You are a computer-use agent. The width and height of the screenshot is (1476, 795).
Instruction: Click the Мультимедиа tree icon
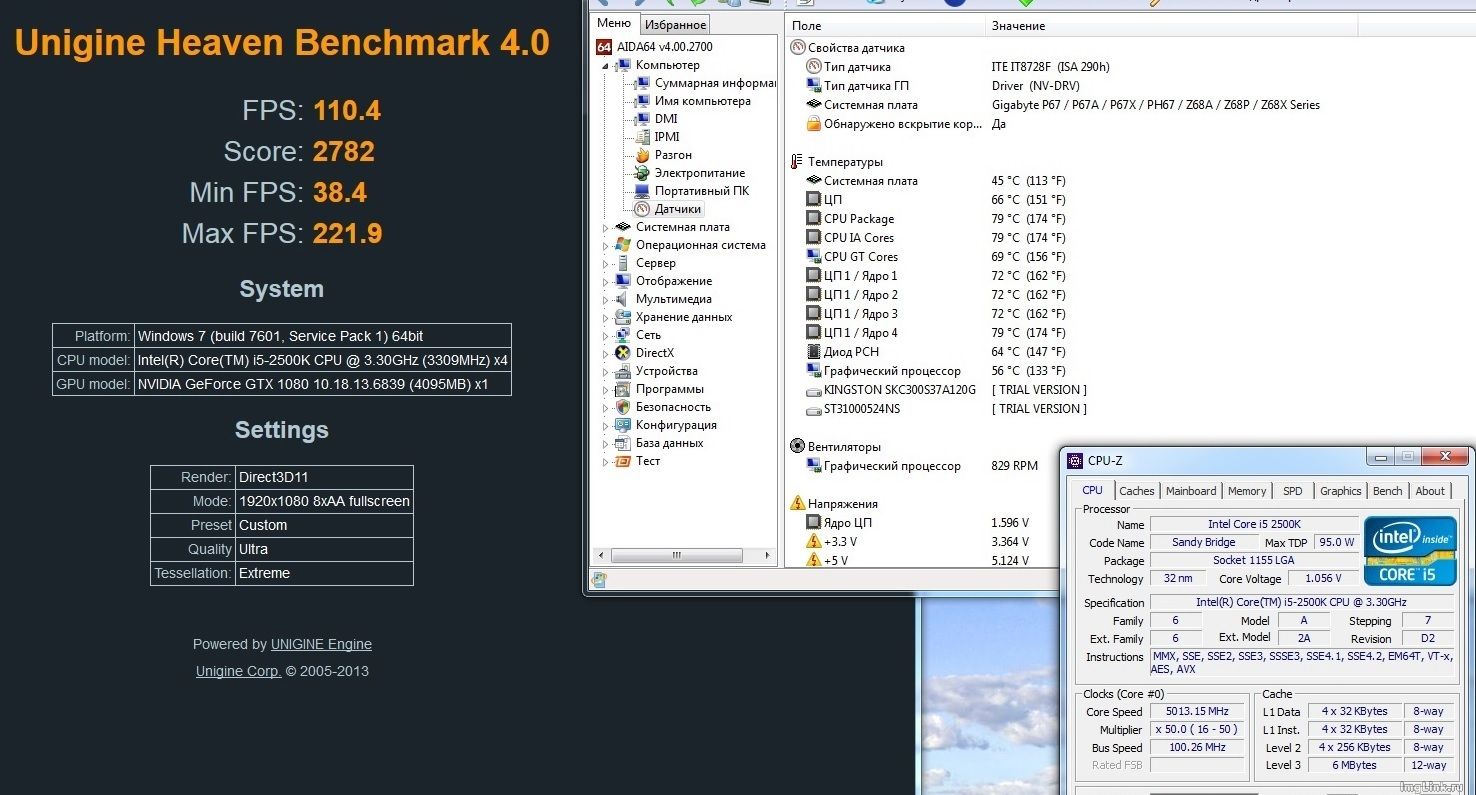(x=624, y=299)
